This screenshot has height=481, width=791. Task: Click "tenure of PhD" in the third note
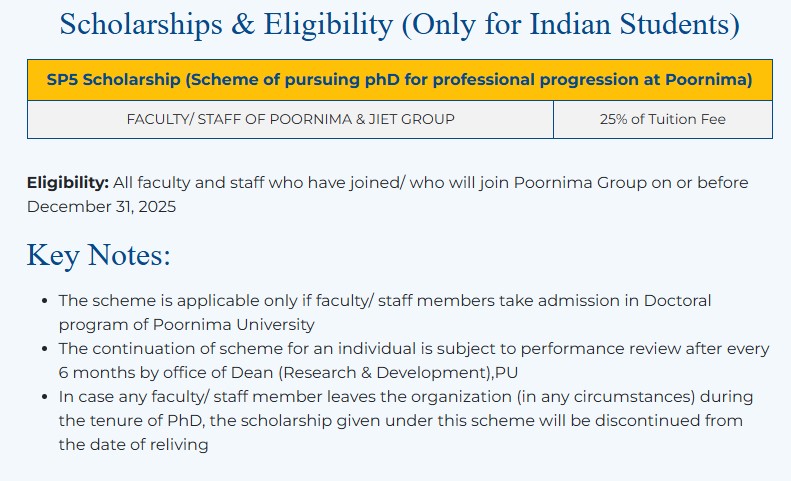141,421
